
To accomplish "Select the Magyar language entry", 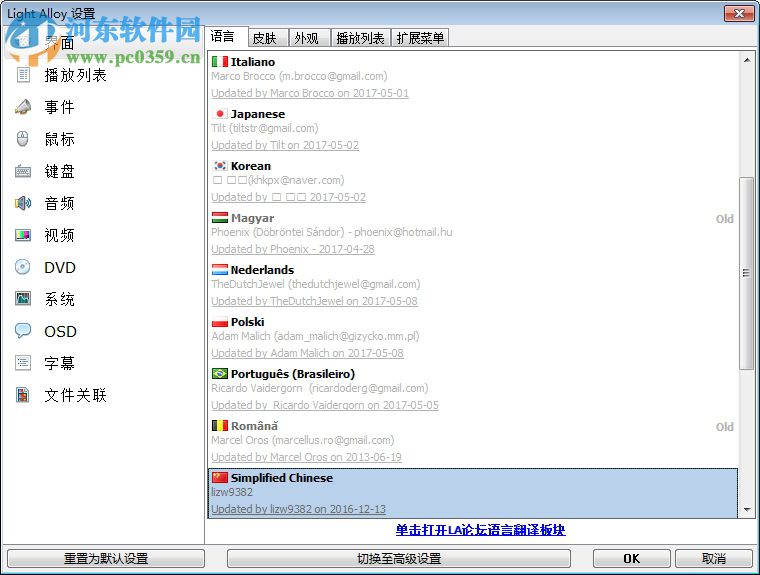I will pos(474,233).
